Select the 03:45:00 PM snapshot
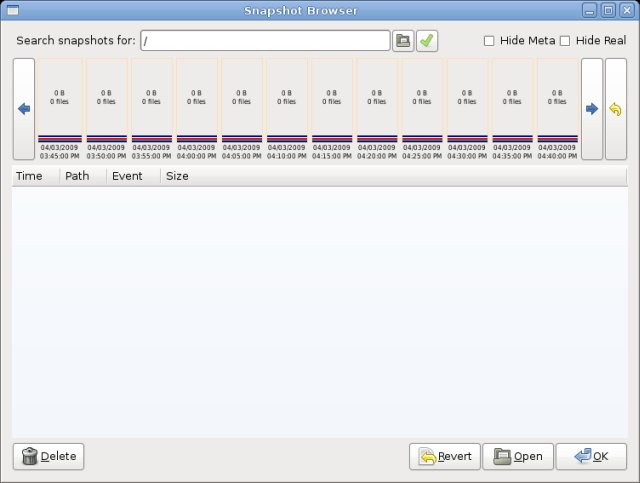This screenshot has height=483, width=640. (x=60, y=109)
